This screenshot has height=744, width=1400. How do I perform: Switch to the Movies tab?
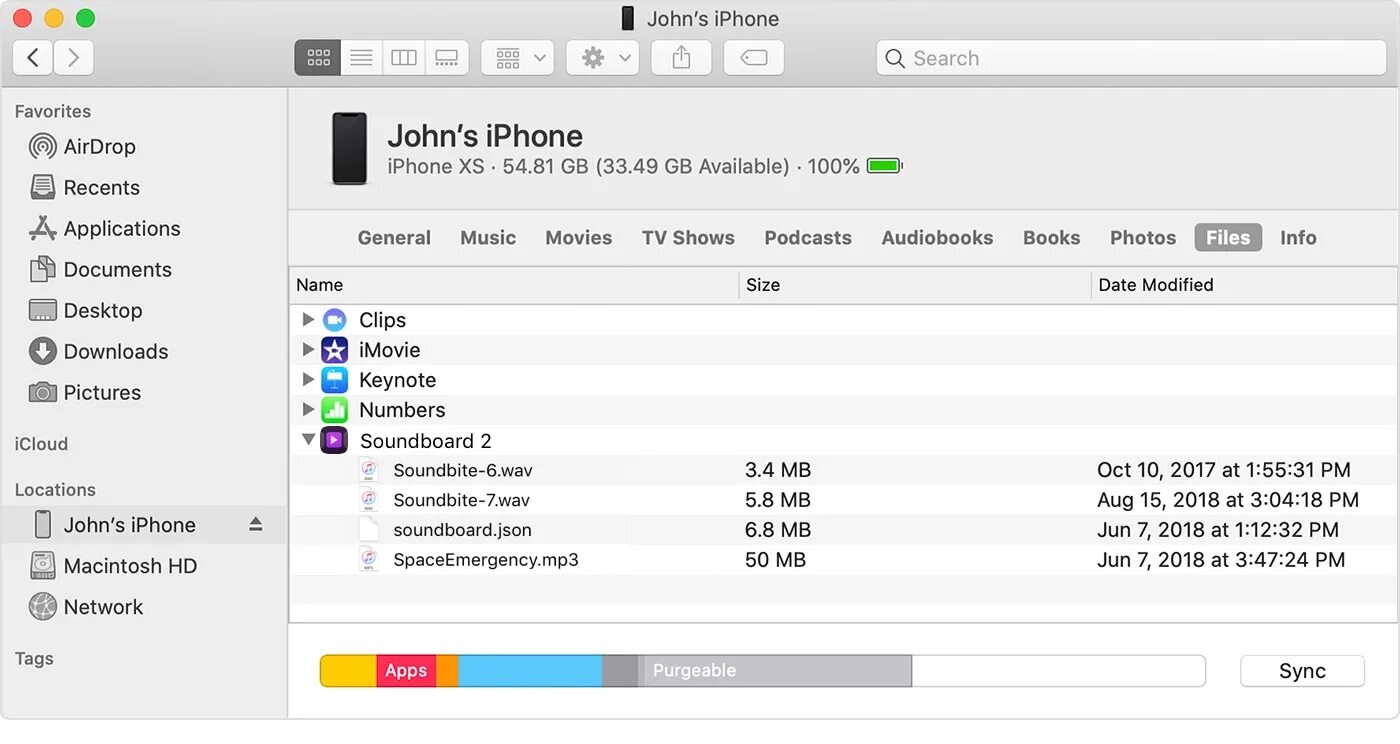[x=578, y=237]
